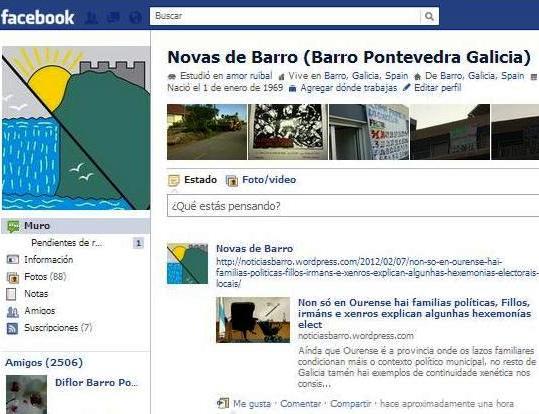Select the Estado composer tab
Screen dimensions: 539x414
(x=192, y=180)
